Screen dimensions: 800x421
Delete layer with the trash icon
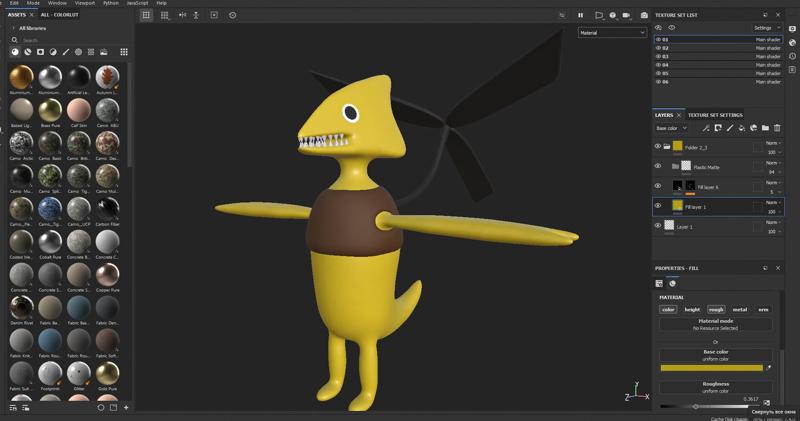pos(777,128)
